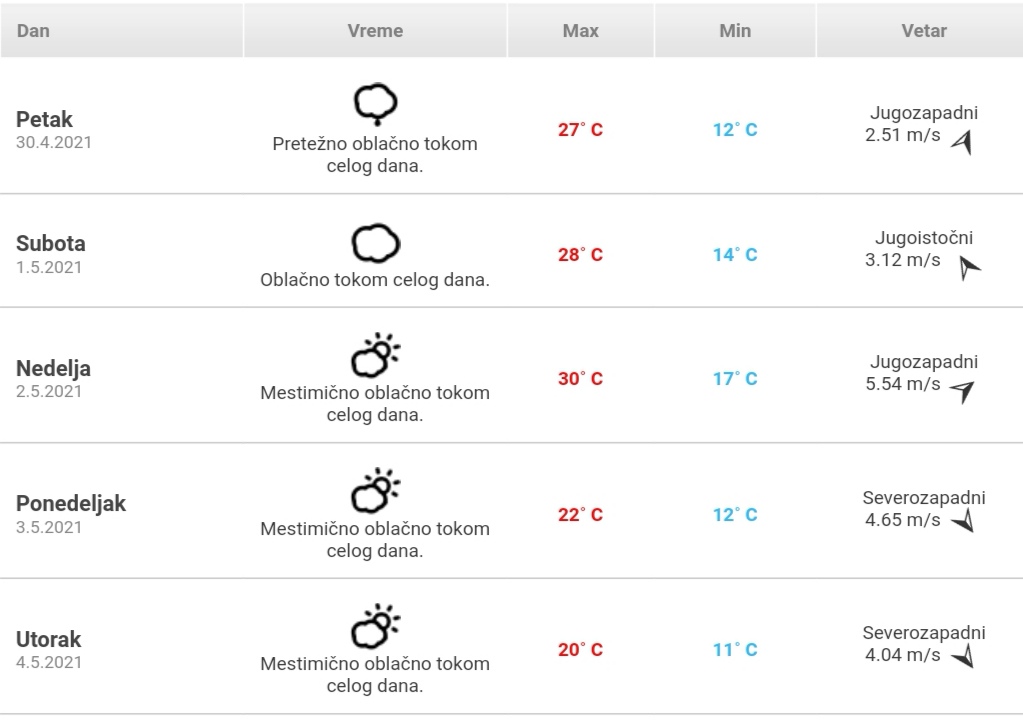
Task: Select the Min column header
Action: pos(735,31)
